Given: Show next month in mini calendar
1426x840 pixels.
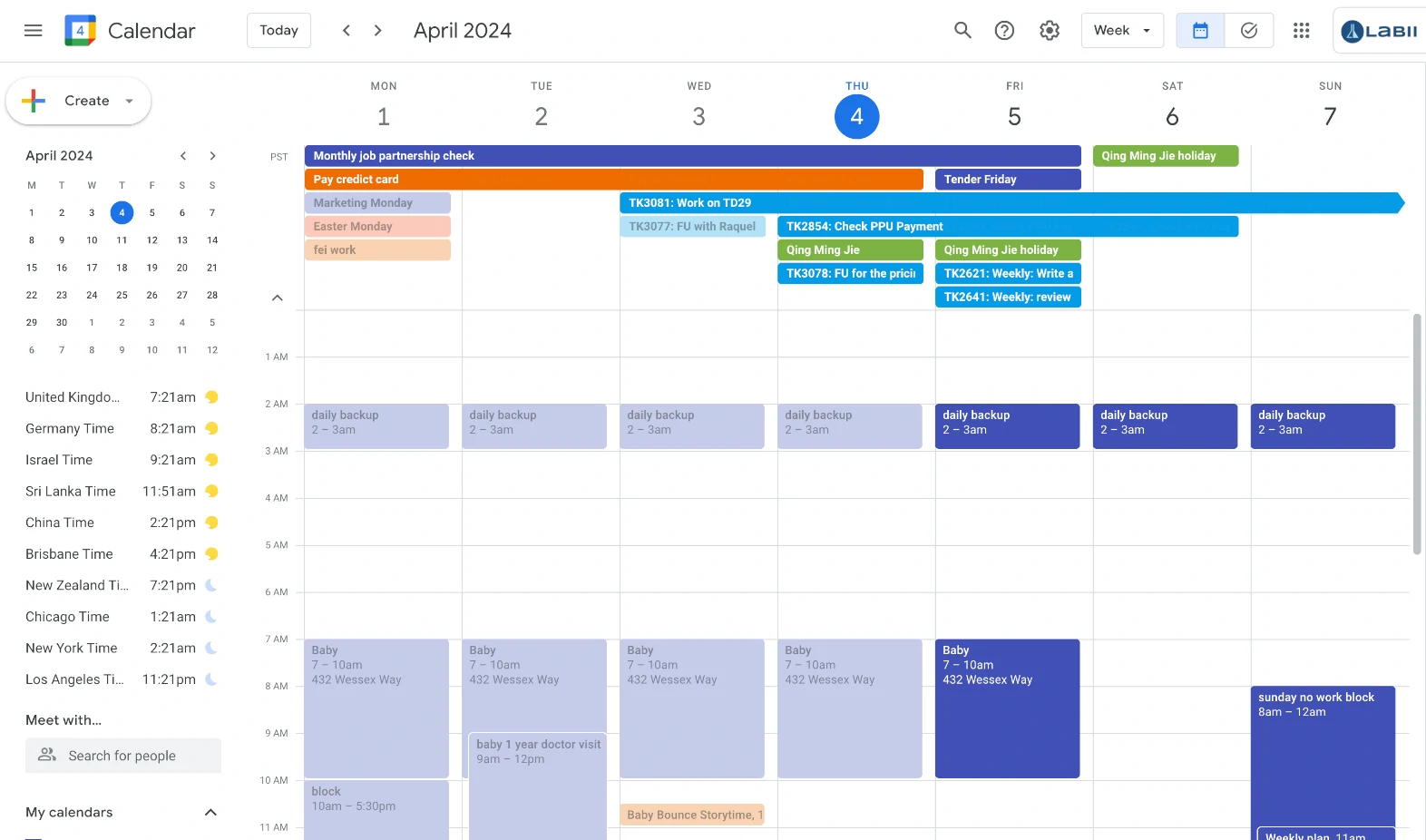Looking at the screenshot, I should [x=212, y=156].
